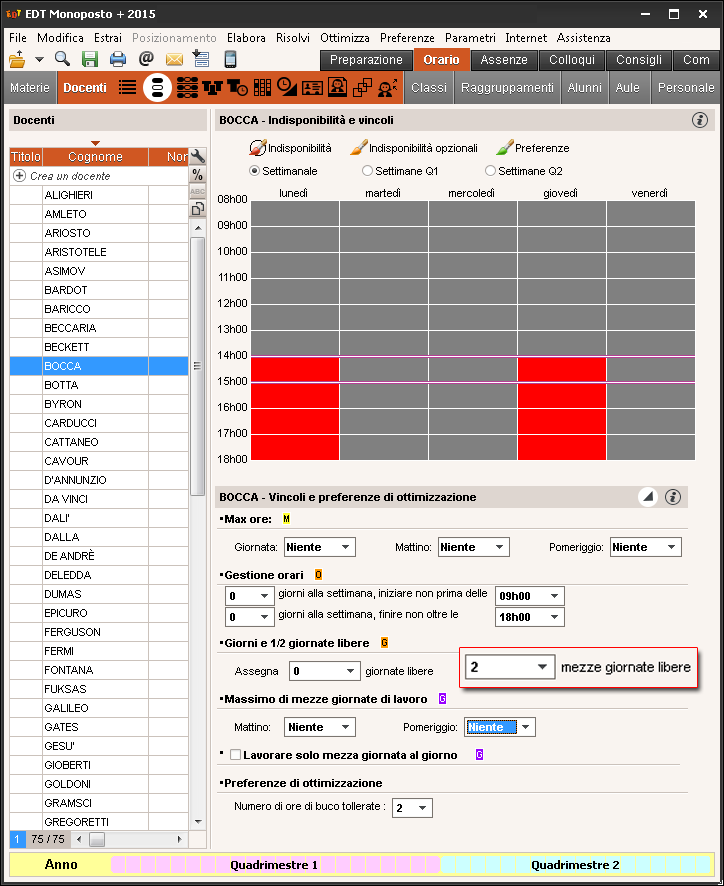Click the teacher photo portrait icon
Screen dimensions: 724x886
(337, 87)
